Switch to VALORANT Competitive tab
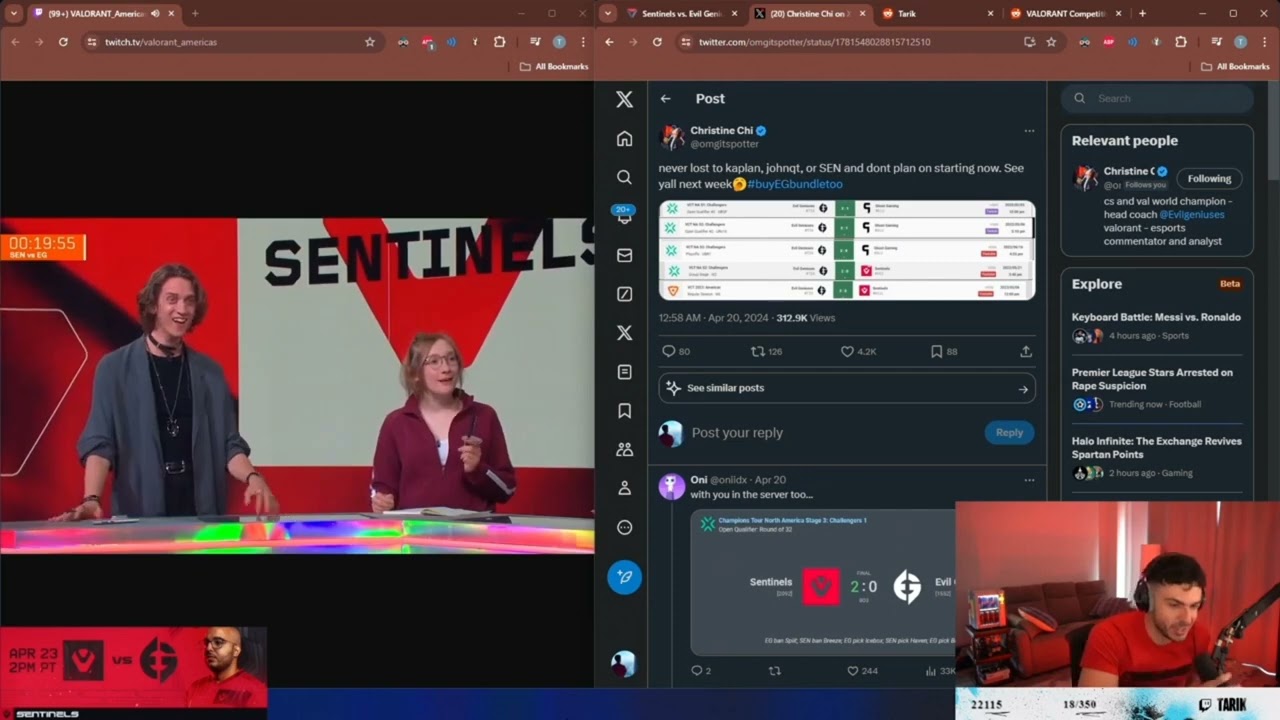This screenshot has width=1280, height=720. (x=1066, y=14)
